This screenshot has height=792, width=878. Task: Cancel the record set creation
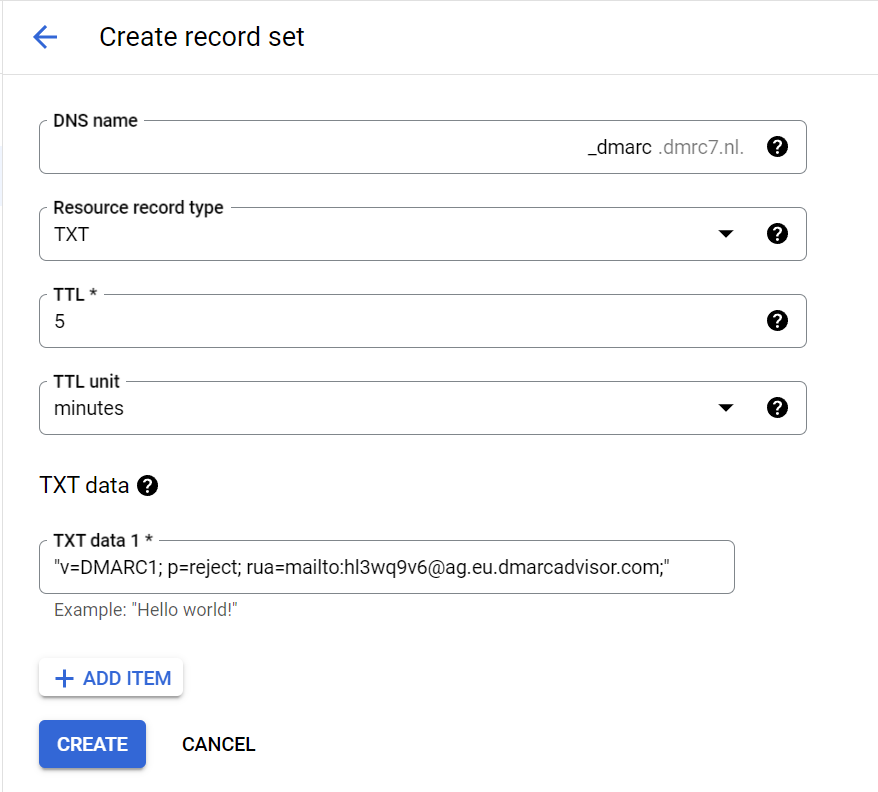tap(218, 744)
